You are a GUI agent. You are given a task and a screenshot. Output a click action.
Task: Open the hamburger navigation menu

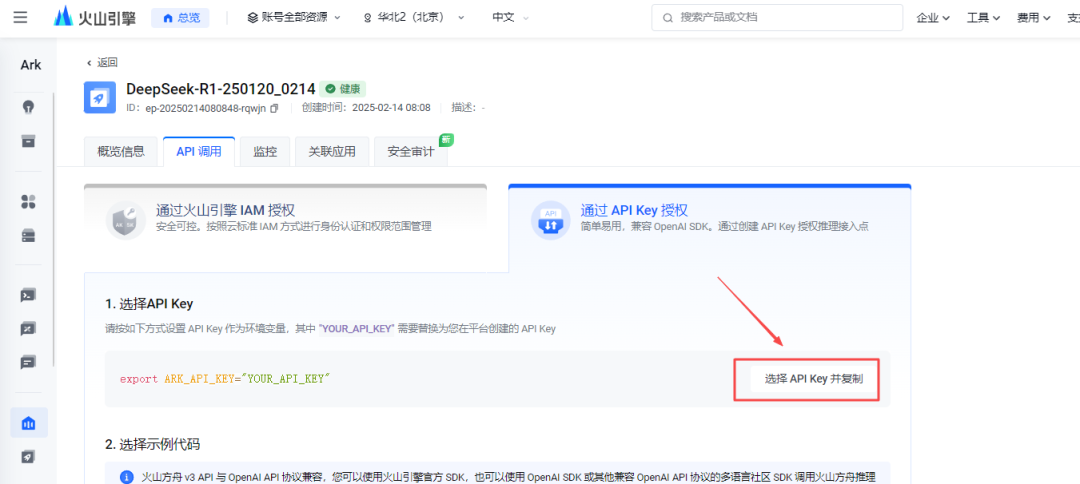pyautogui.click(x=20, y=17)
